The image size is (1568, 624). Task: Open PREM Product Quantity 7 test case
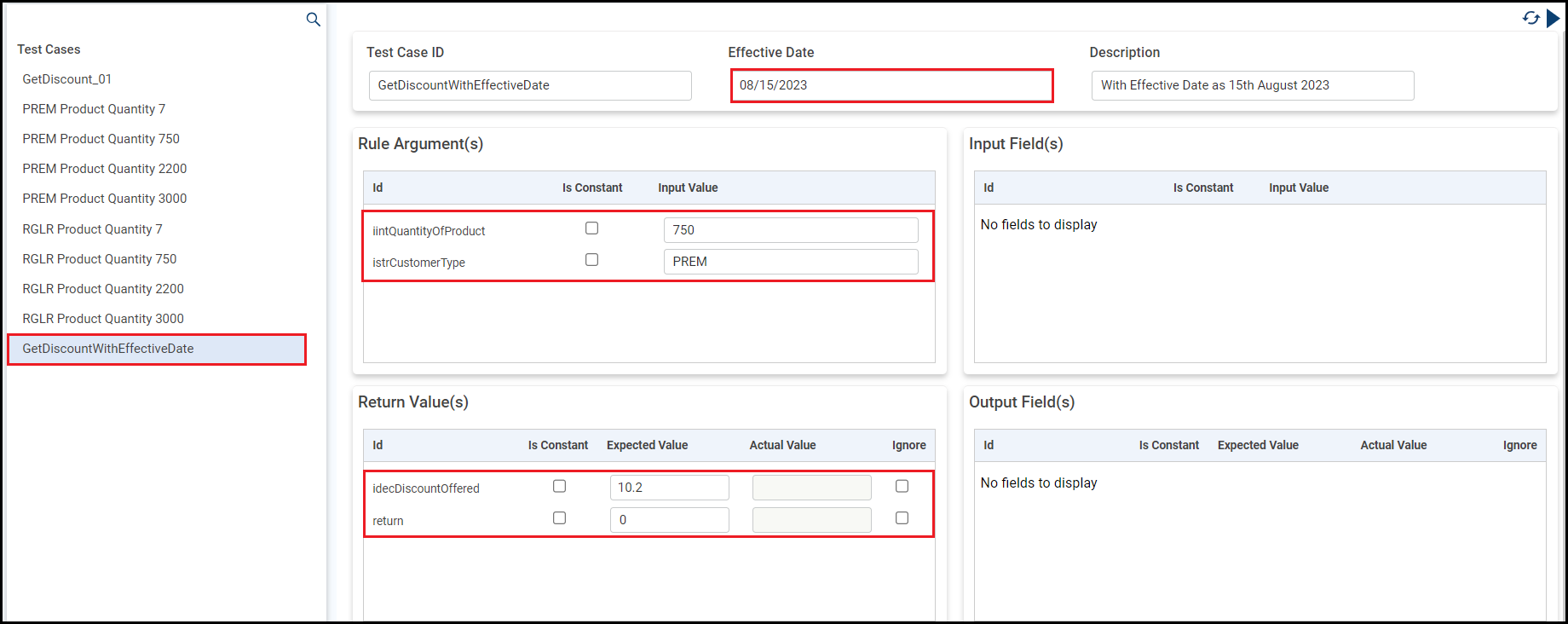click(x=94, y=109)
